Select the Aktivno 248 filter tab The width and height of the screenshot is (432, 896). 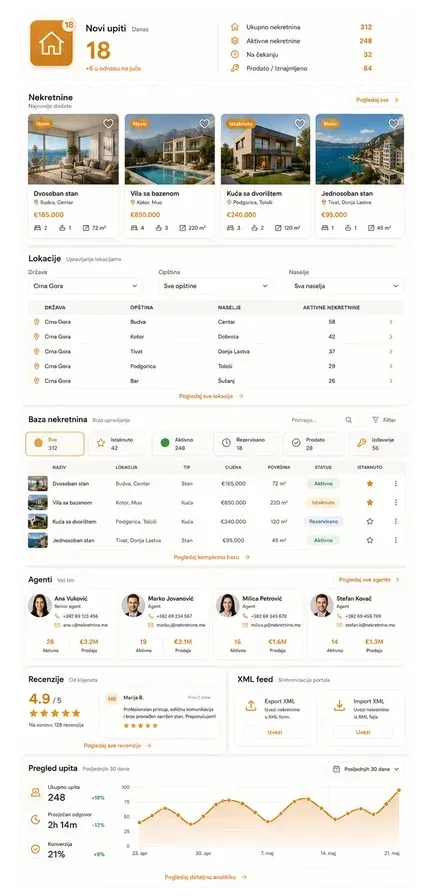[182, 444]
